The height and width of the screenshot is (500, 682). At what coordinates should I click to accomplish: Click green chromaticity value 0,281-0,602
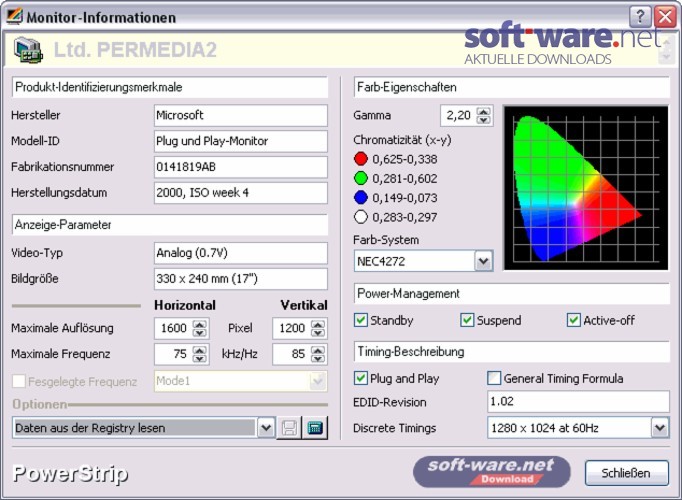click(x=405, y=178)
